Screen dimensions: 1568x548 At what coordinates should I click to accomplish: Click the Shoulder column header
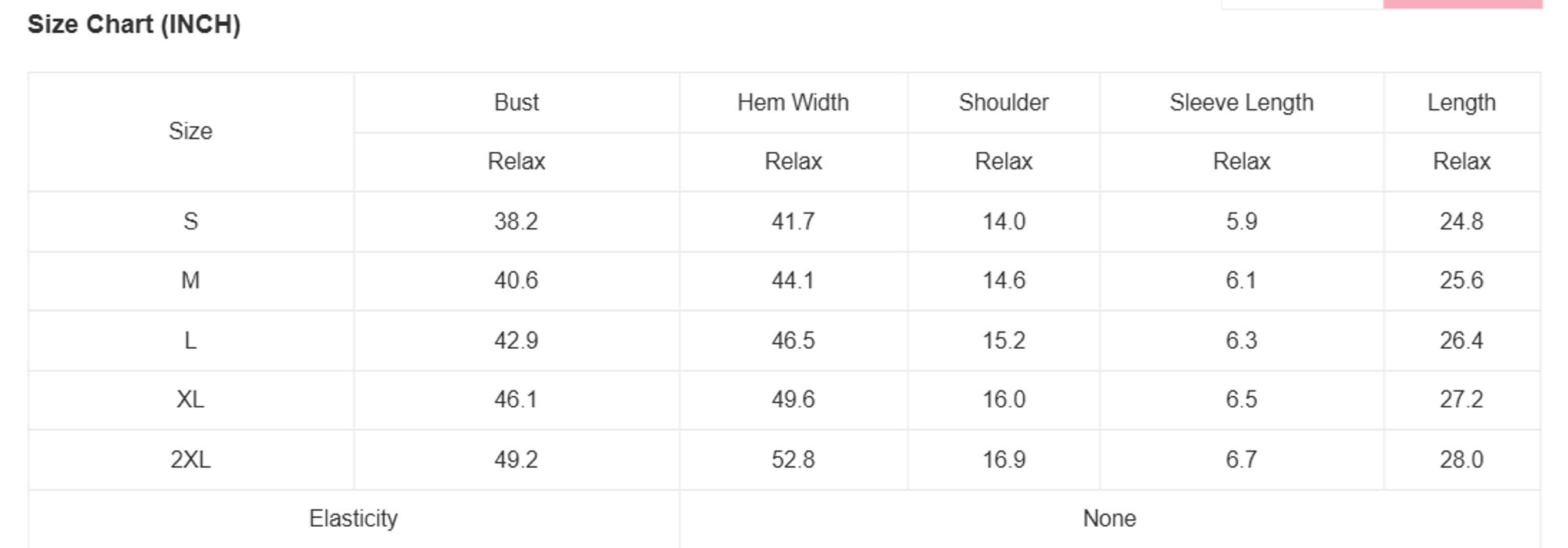point(1004,103)
